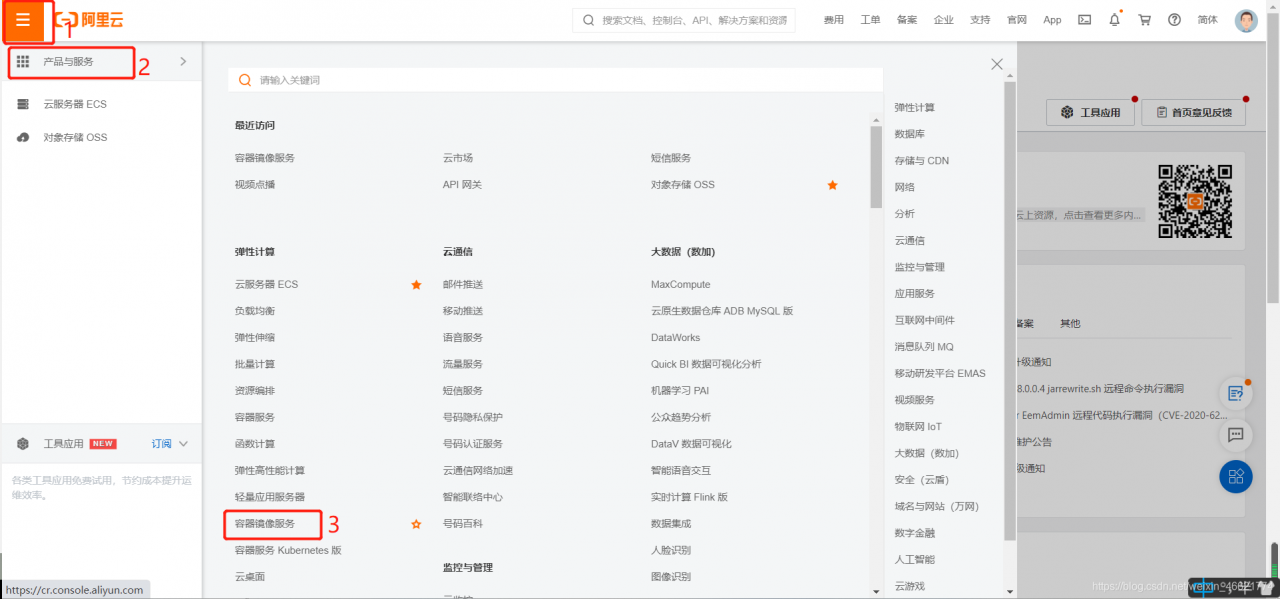Toggle the favorite star near 容器镜像服务
The height and width of the screenshot is (599, 1280).
coord(416,522)
